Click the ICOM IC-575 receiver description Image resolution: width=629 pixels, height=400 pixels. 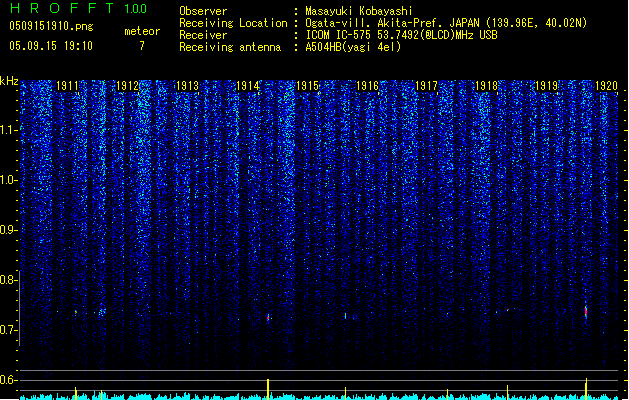click(x=401, y=35)
